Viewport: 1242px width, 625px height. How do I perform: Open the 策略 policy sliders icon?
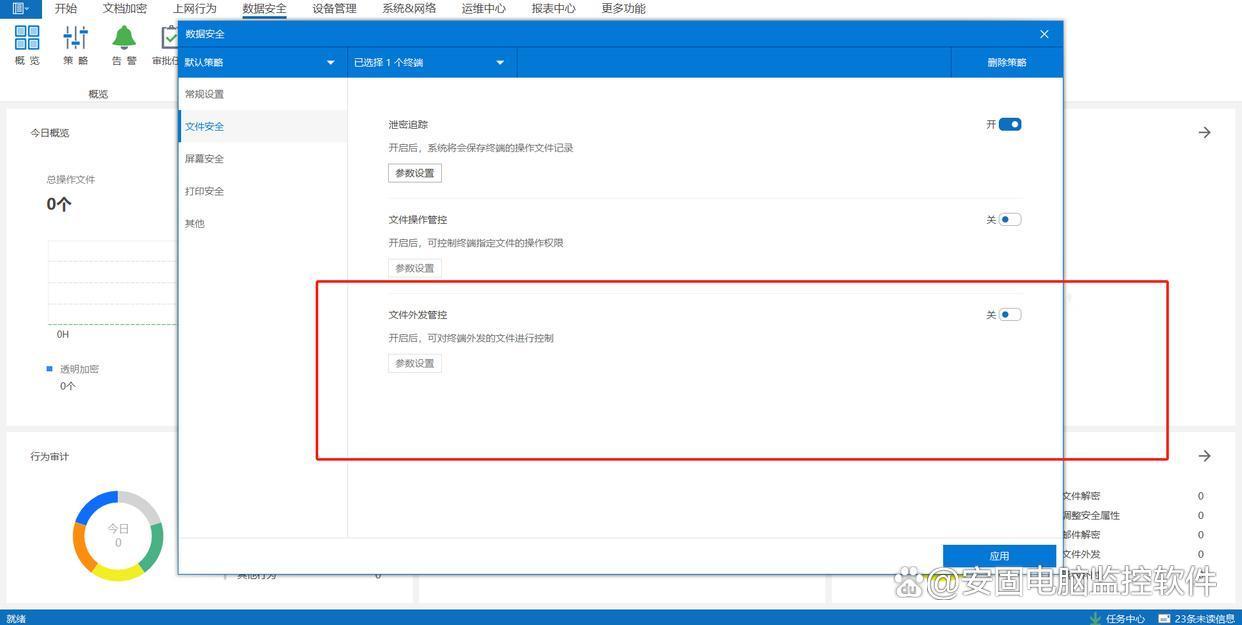coord(76,38)
